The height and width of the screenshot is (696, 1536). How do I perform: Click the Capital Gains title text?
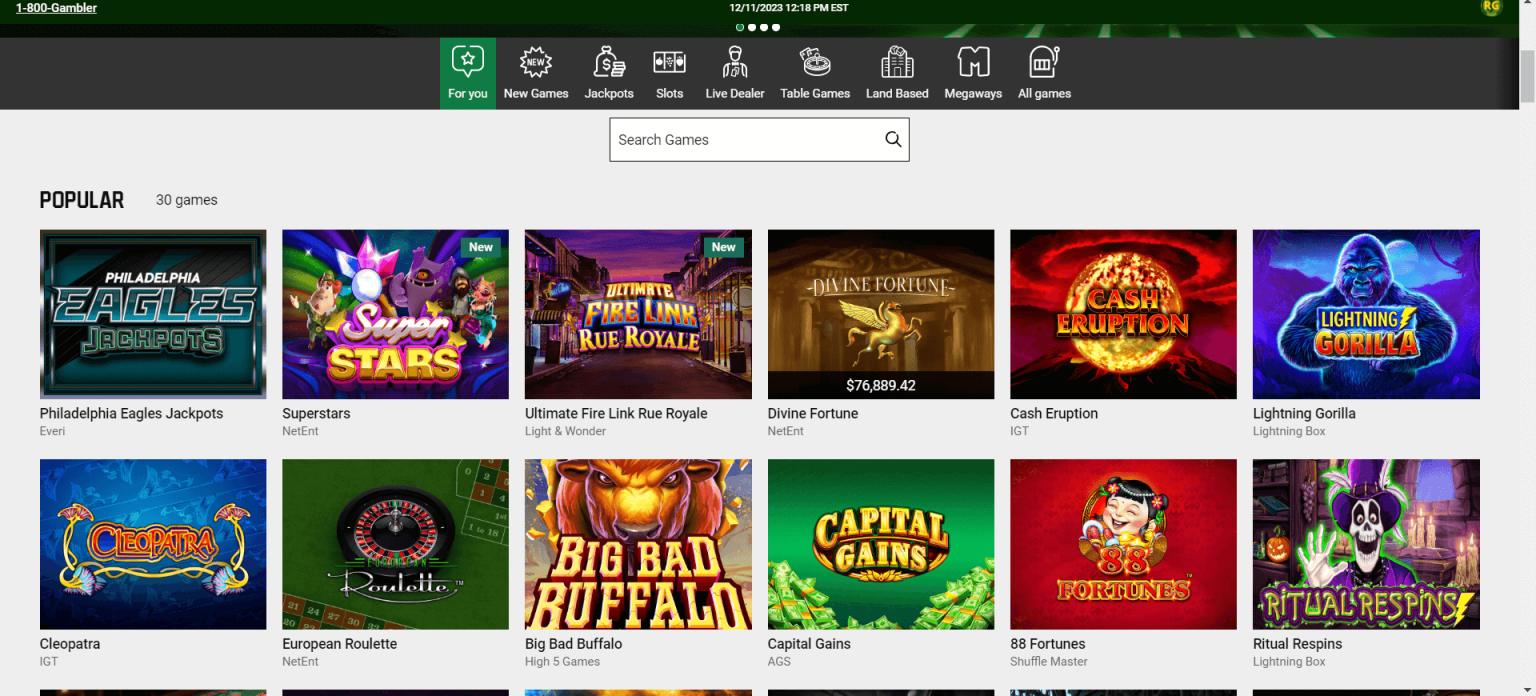pyautogui.click(x=809, y=644)
